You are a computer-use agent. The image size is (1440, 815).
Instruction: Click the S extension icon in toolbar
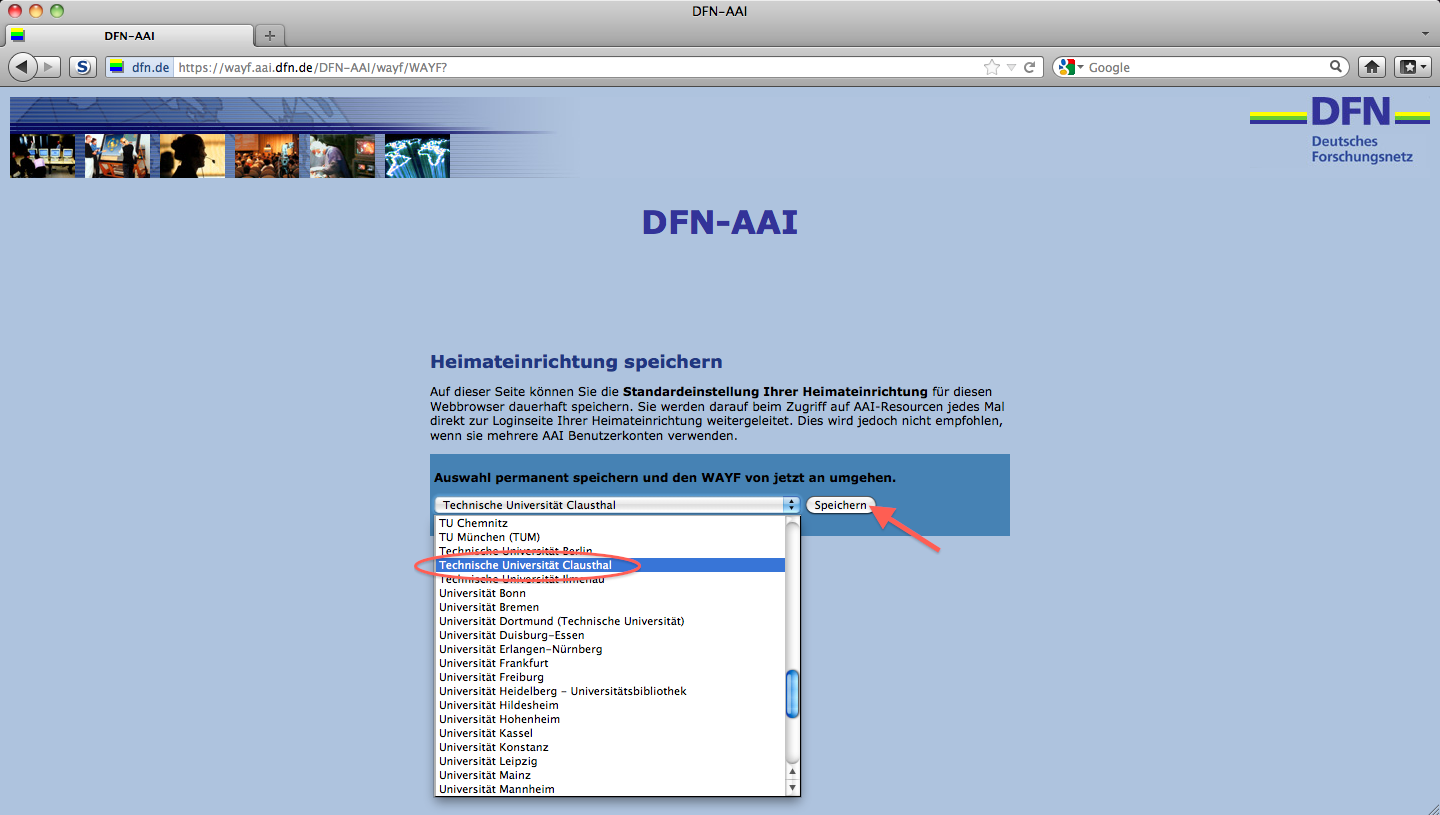point(83,67)
